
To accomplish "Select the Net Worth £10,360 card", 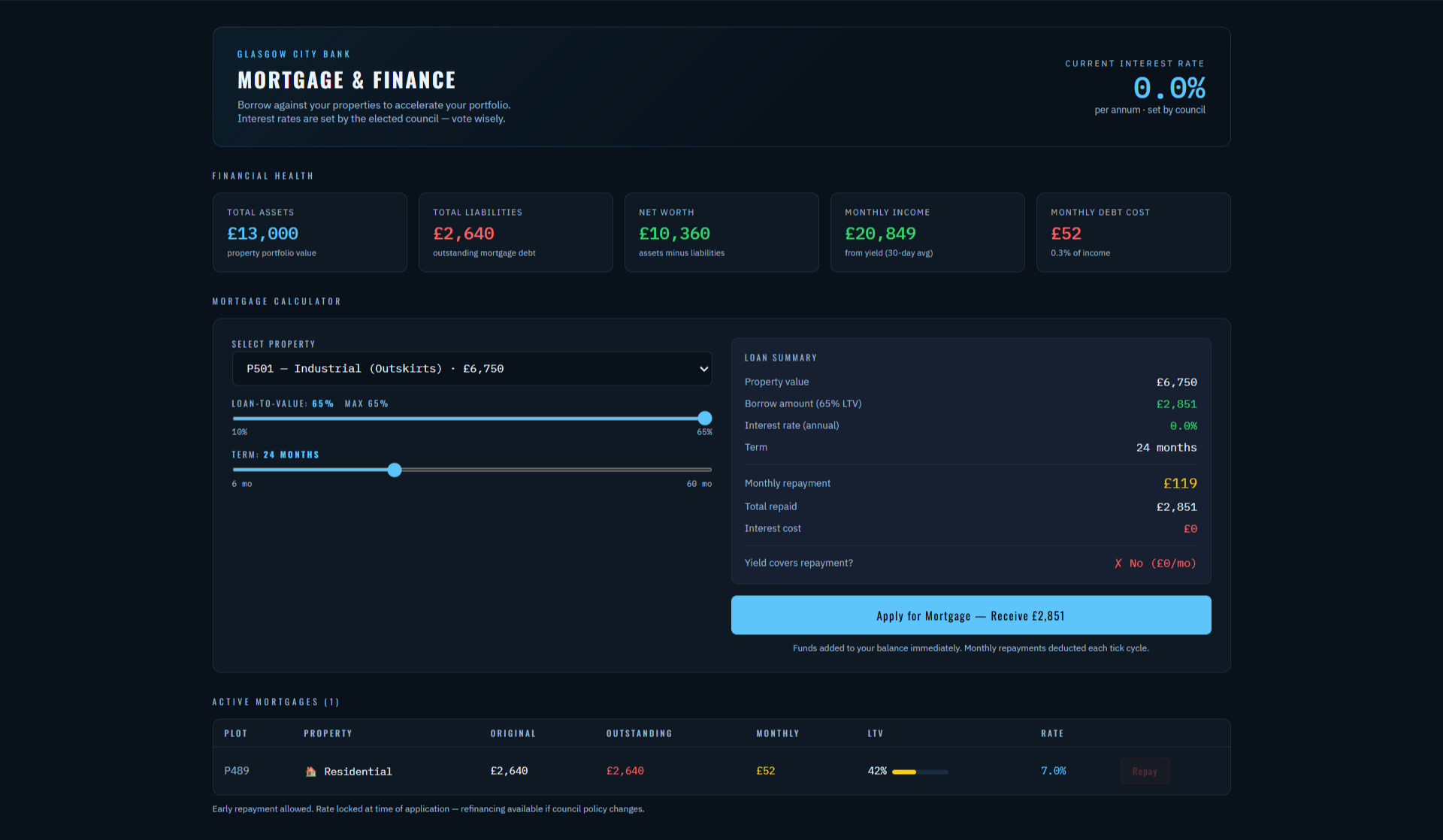I will tap(721, 232).
